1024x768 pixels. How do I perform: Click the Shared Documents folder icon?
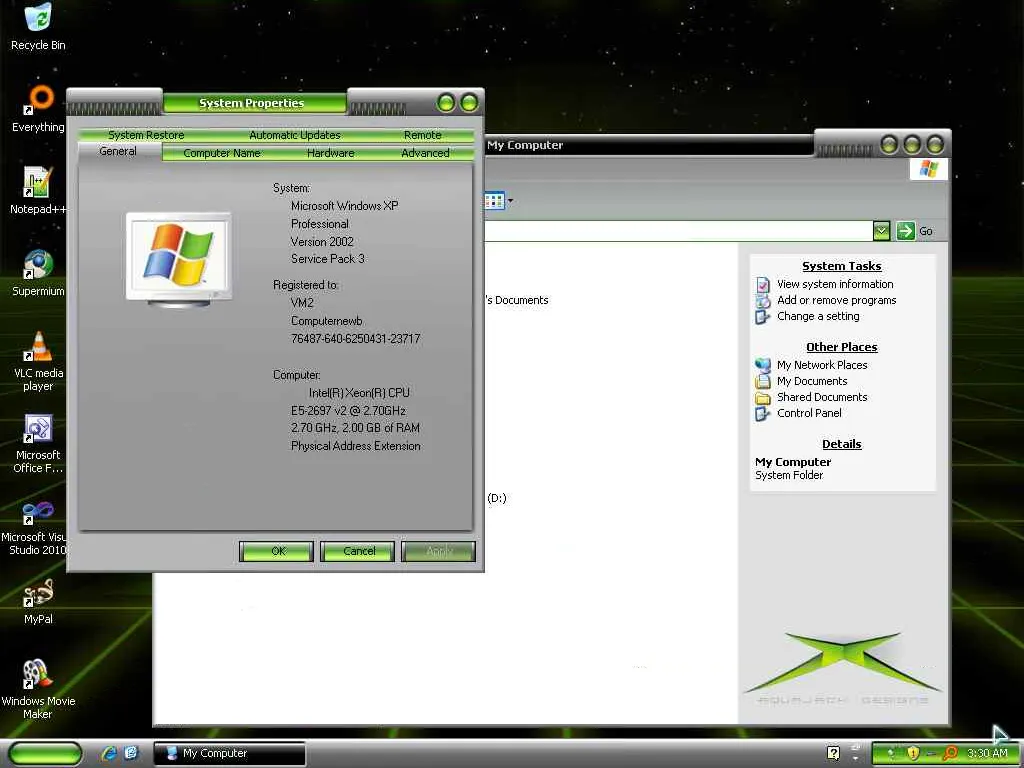(763, 398)
